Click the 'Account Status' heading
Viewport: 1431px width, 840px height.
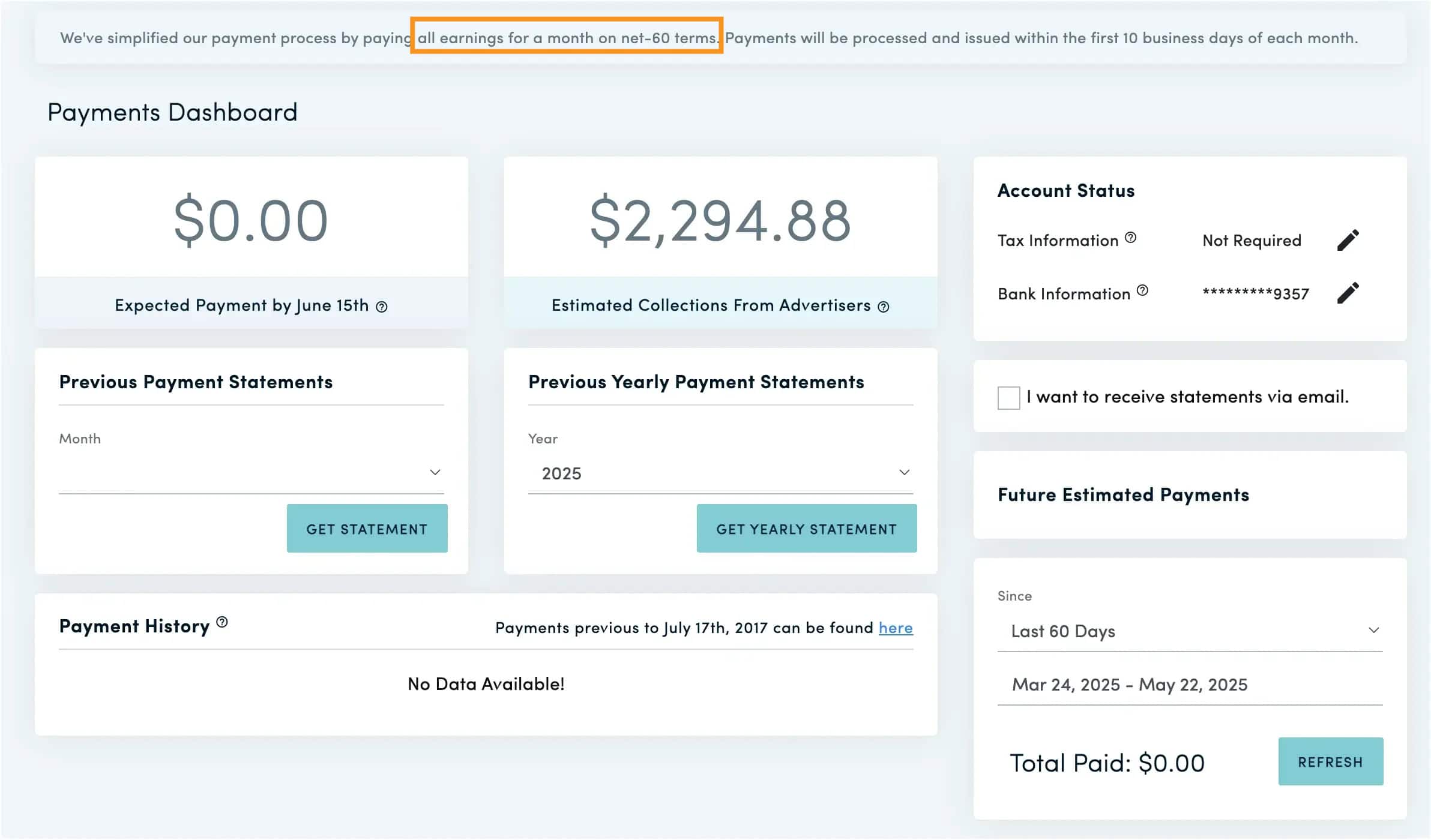click(x=1066, y=191)
